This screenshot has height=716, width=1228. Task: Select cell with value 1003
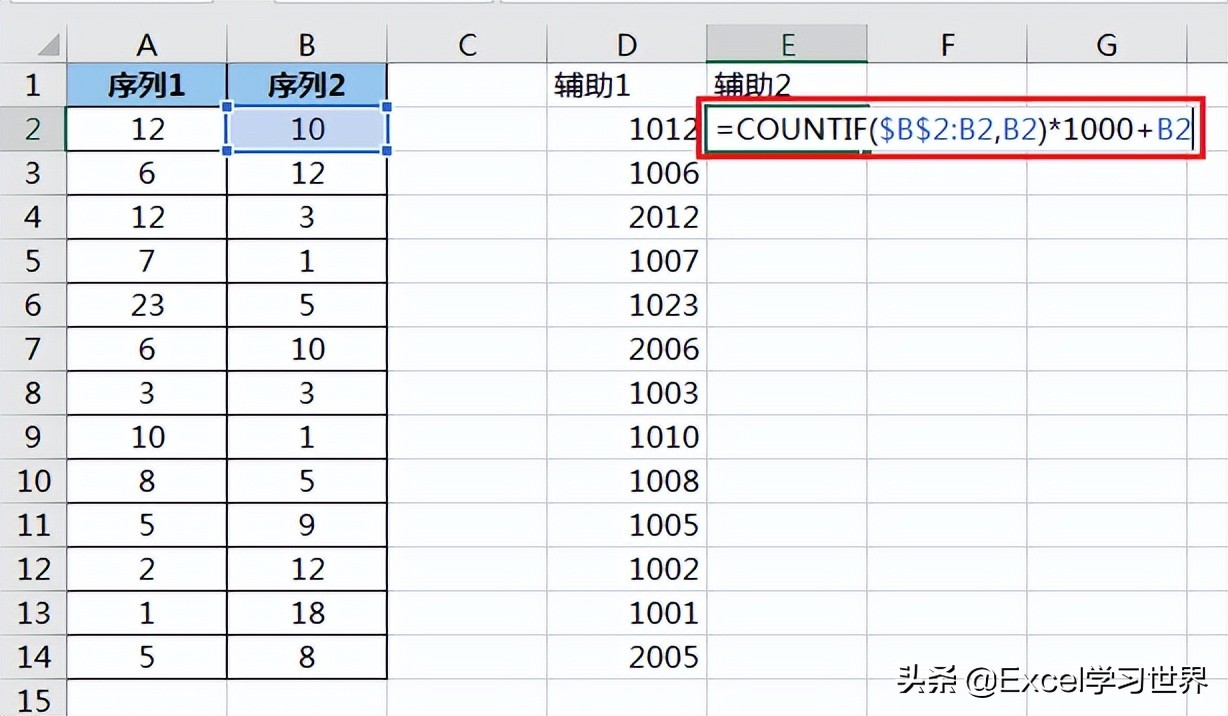[x=627, y=393]
